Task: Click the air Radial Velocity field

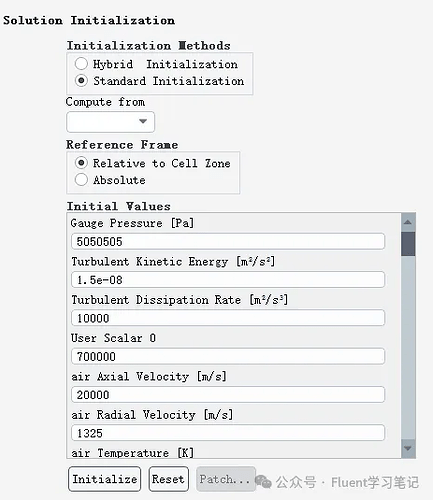Action: tap(228, 433)
